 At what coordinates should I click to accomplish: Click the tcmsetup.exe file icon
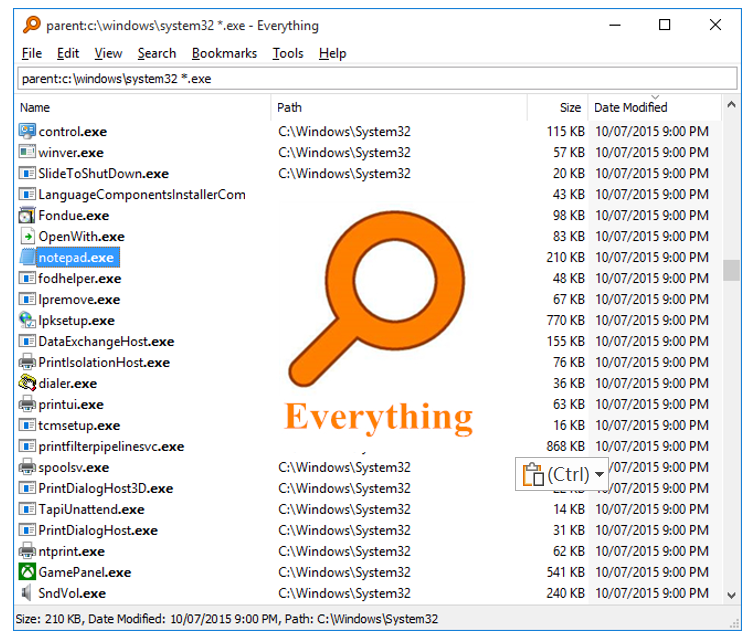27,425
